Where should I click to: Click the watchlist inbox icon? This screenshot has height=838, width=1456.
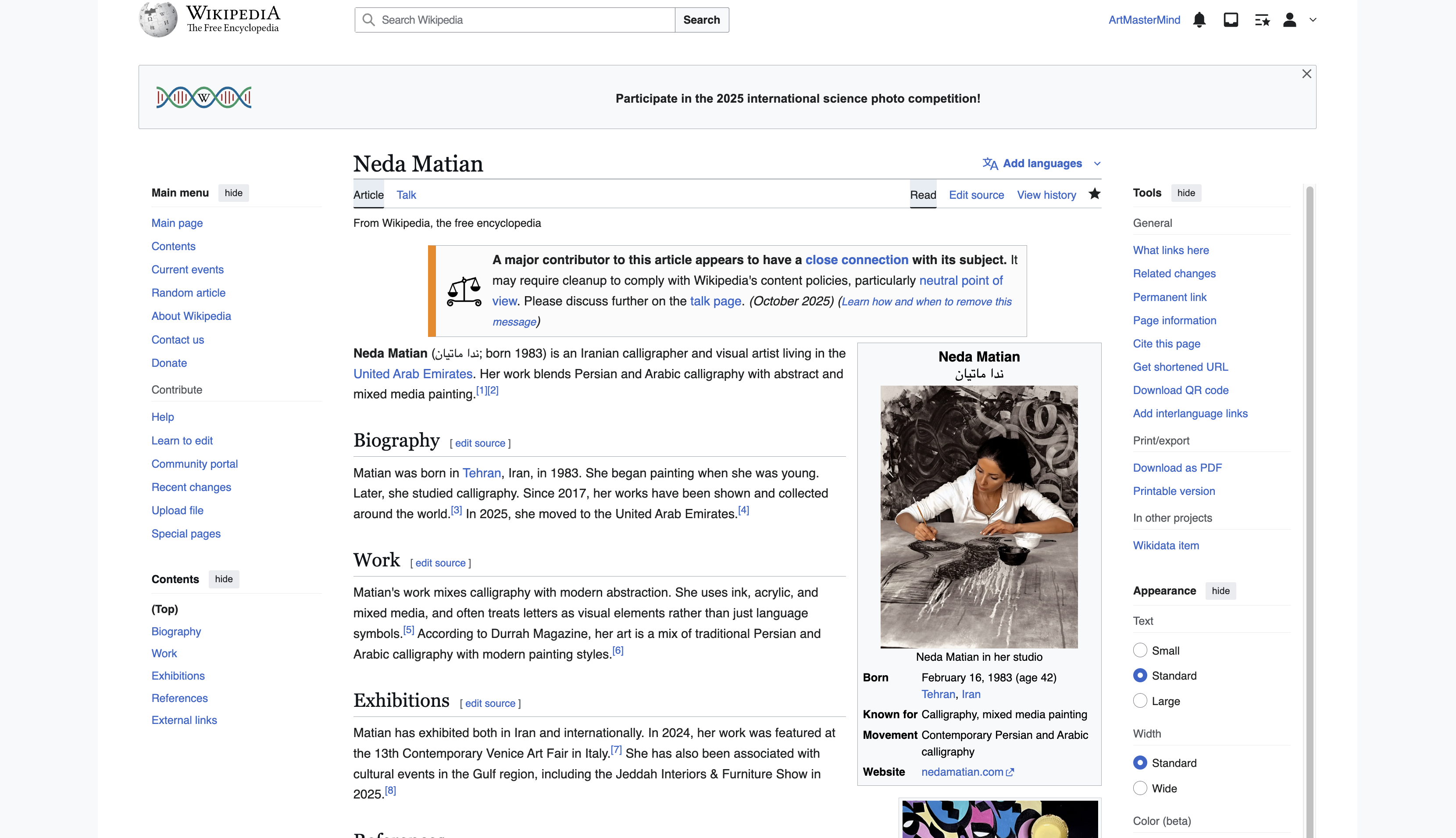[1231, 20]
